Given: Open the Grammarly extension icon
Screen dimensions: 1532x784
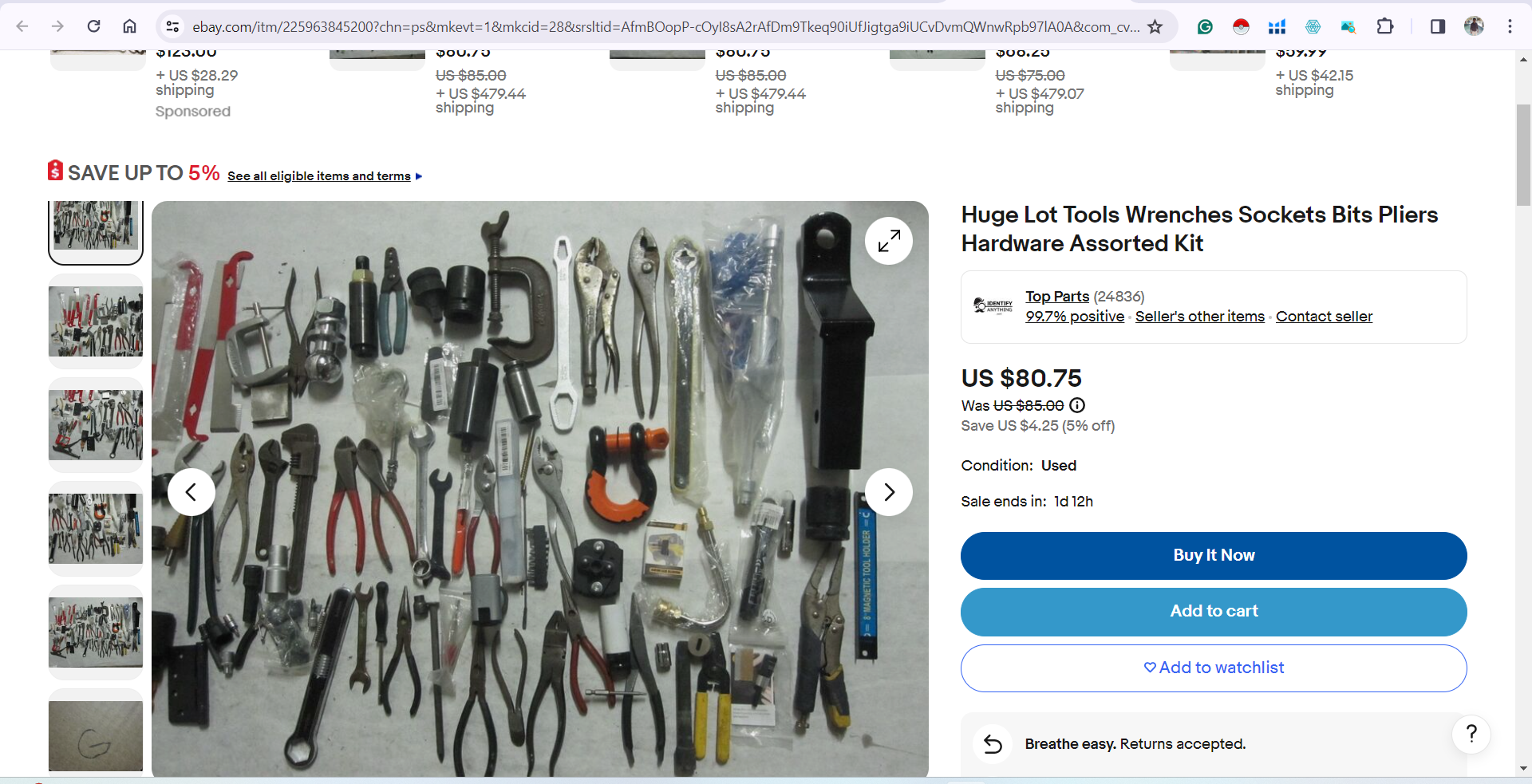Looking at the screenshot, I should (x=1205, y=26).
